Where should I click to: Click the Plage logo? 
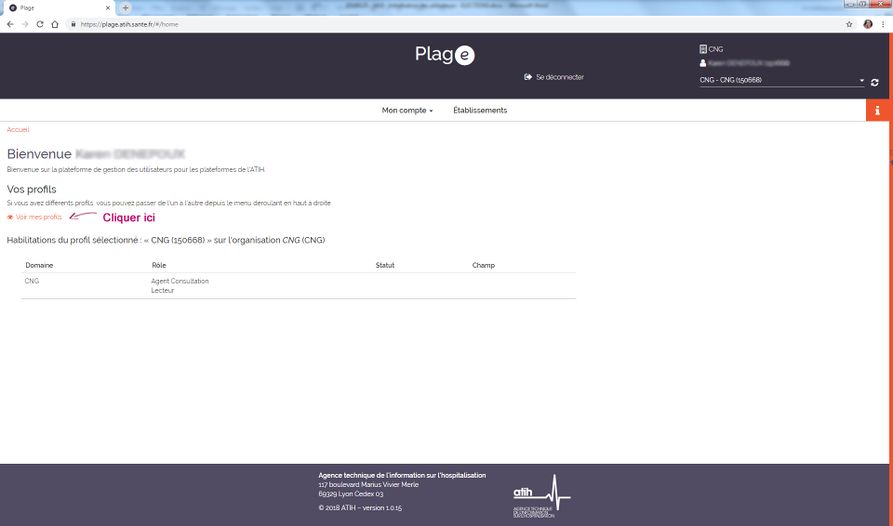[445, 55]
